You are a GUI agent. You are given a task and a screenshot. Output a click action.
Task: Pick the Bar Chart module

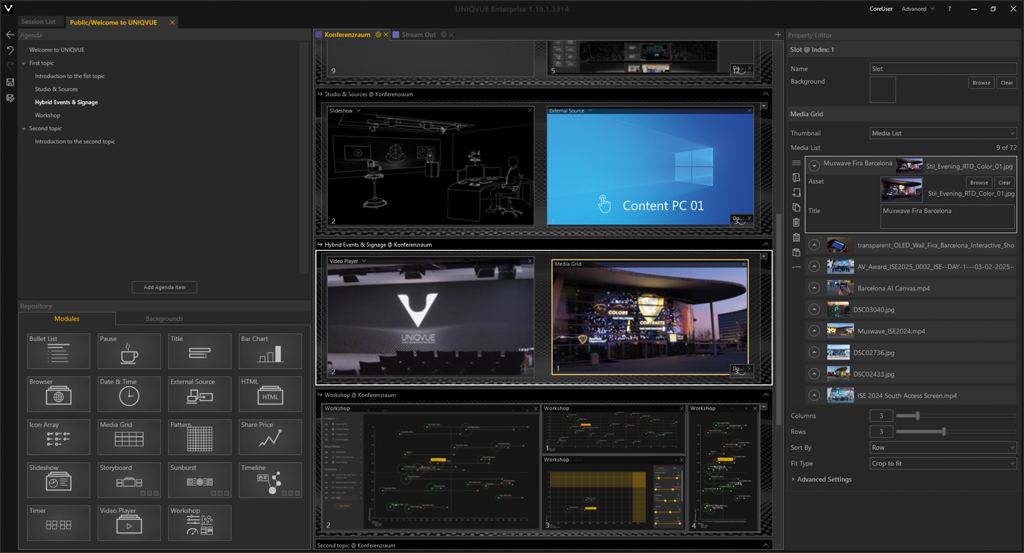(270, 351)
